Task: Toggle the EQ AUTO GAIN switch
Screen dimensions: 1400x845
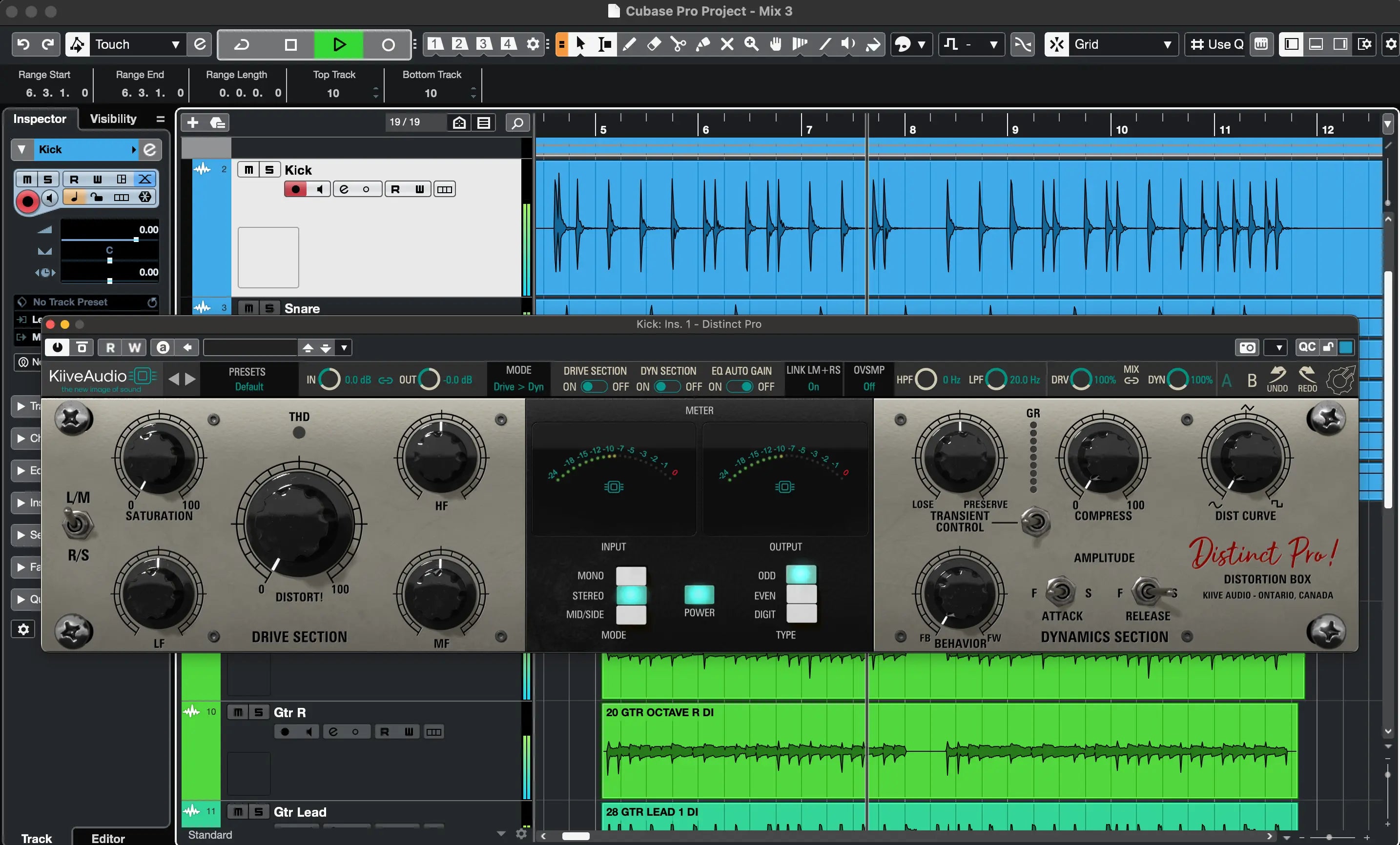Action: point(740,387)
